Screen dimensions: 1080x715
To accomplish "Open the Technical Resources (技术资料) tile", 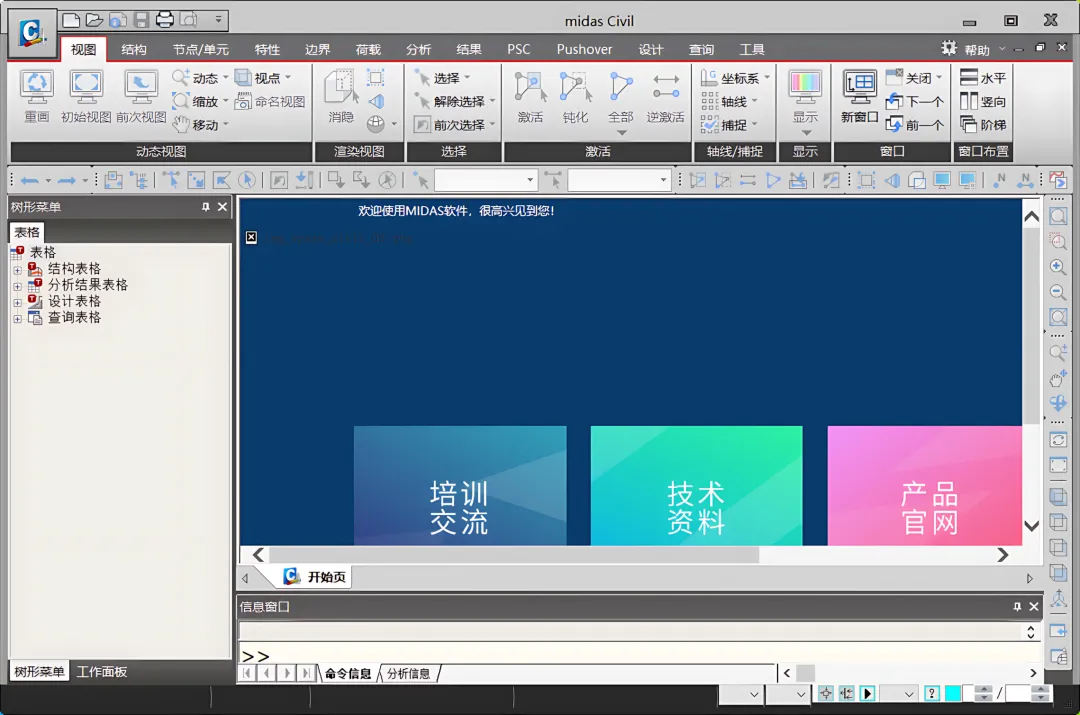I will [x=696, y=486].
